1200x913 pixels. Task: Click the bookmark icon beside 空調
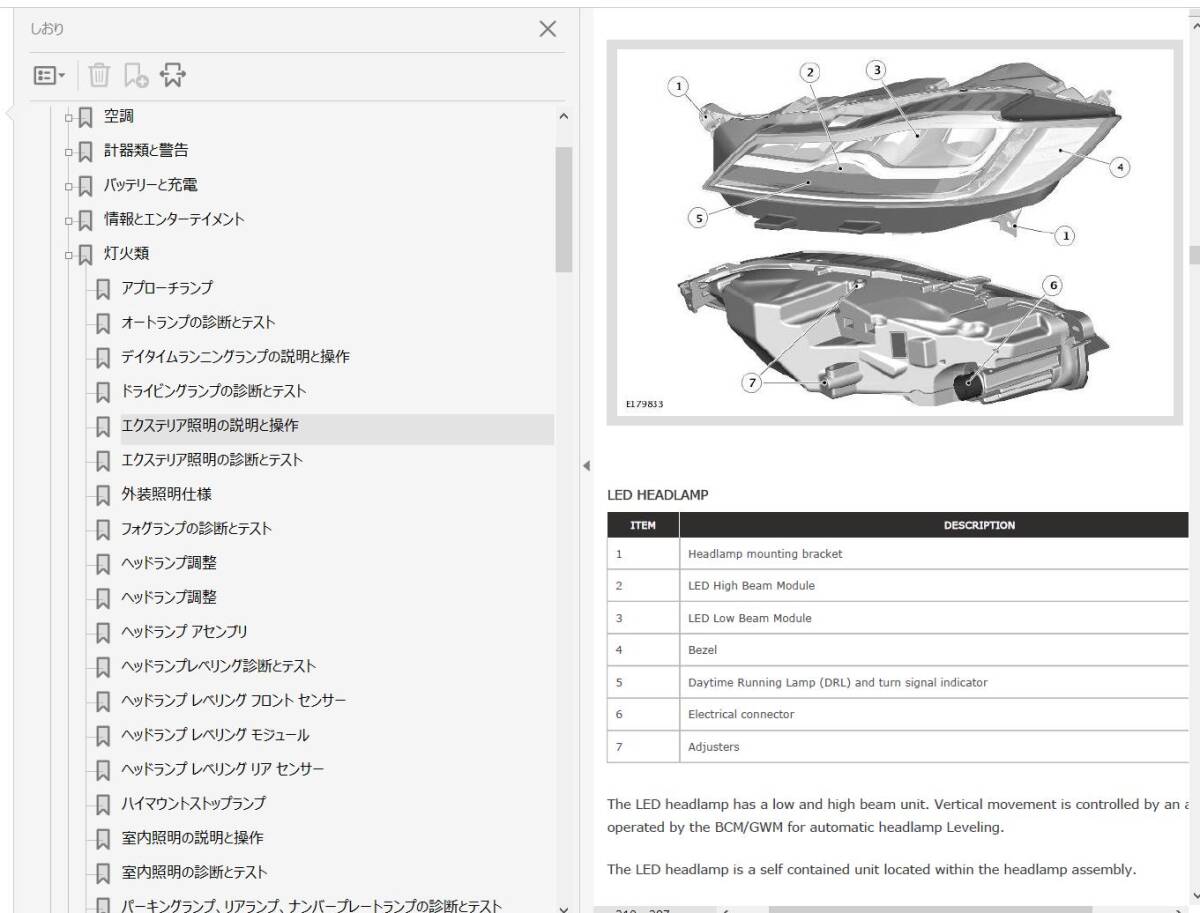pyautogui.click(x=83, y=116)
